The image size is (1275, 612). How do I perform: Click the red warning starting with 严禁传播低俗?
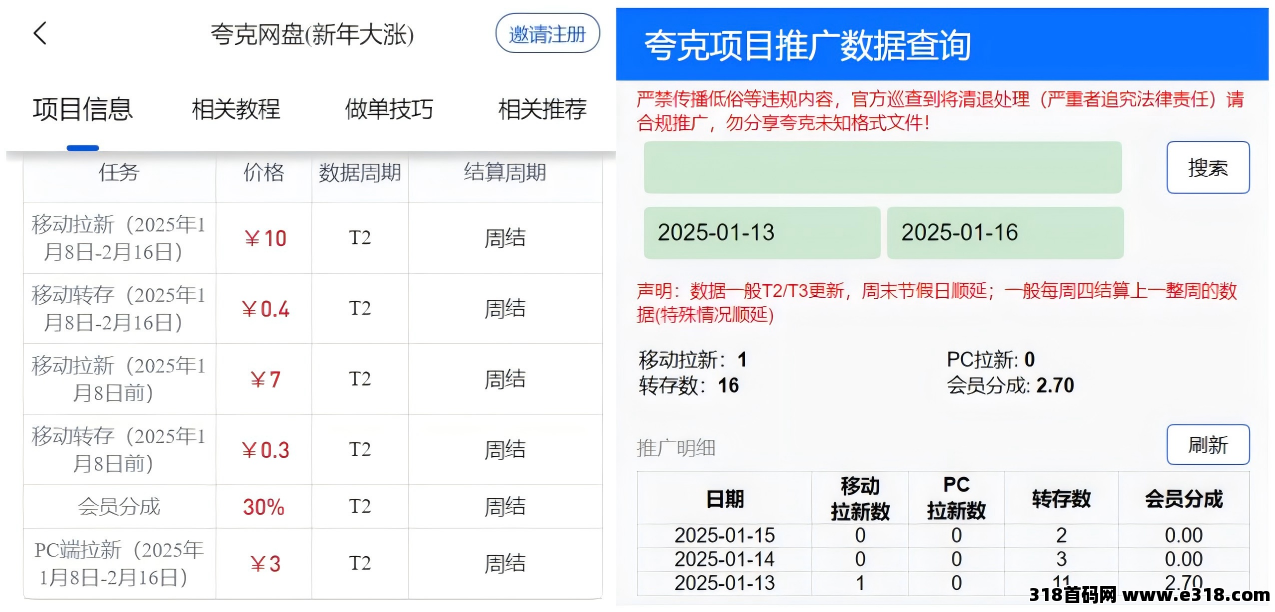940,111
